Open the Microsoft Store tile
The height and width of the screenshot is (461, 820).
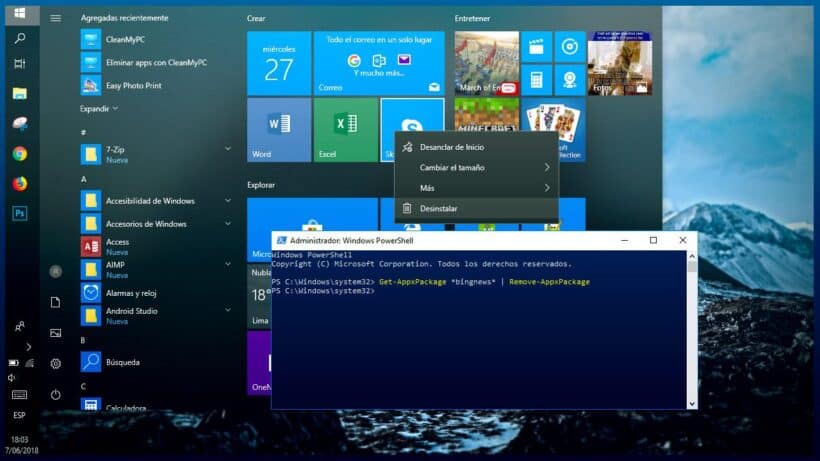312,214
